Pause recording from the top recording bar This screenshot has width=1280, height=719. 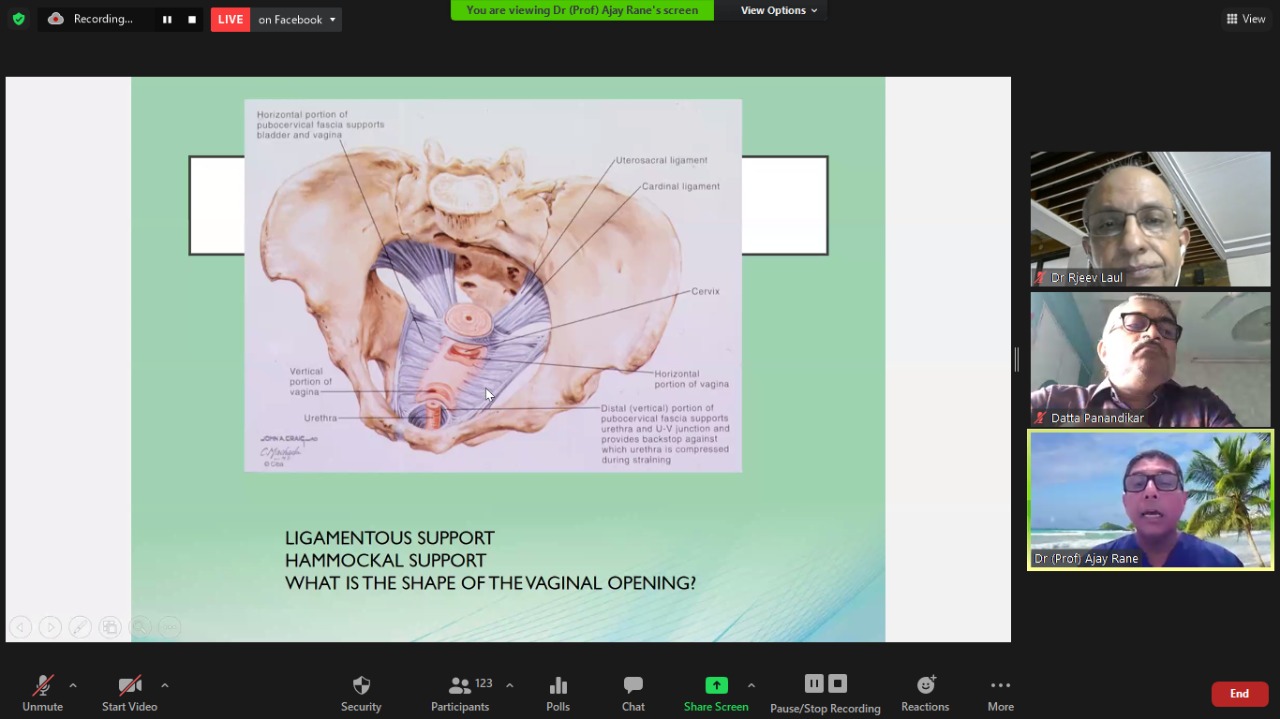(167, 19)
